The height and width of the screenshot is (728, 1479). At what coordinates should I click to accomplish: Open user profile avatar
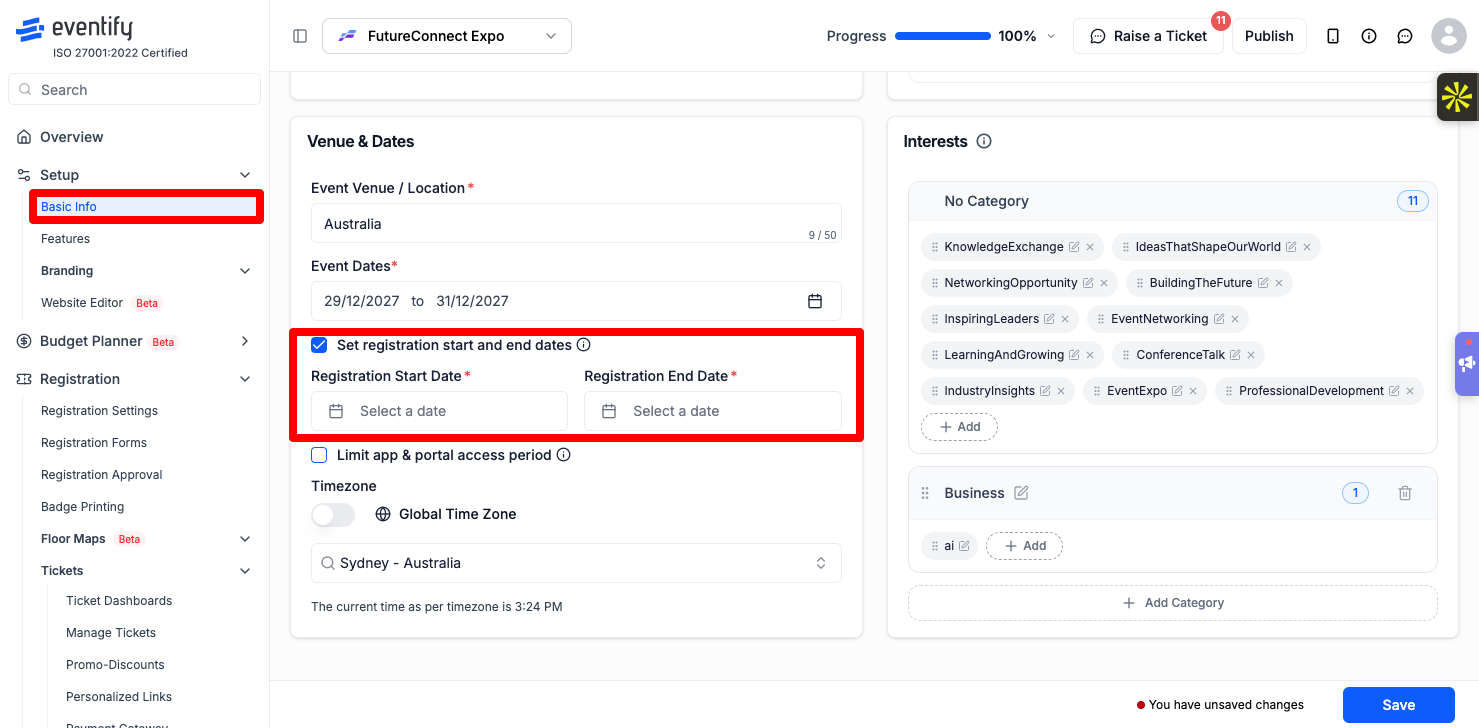(1449, 36)
